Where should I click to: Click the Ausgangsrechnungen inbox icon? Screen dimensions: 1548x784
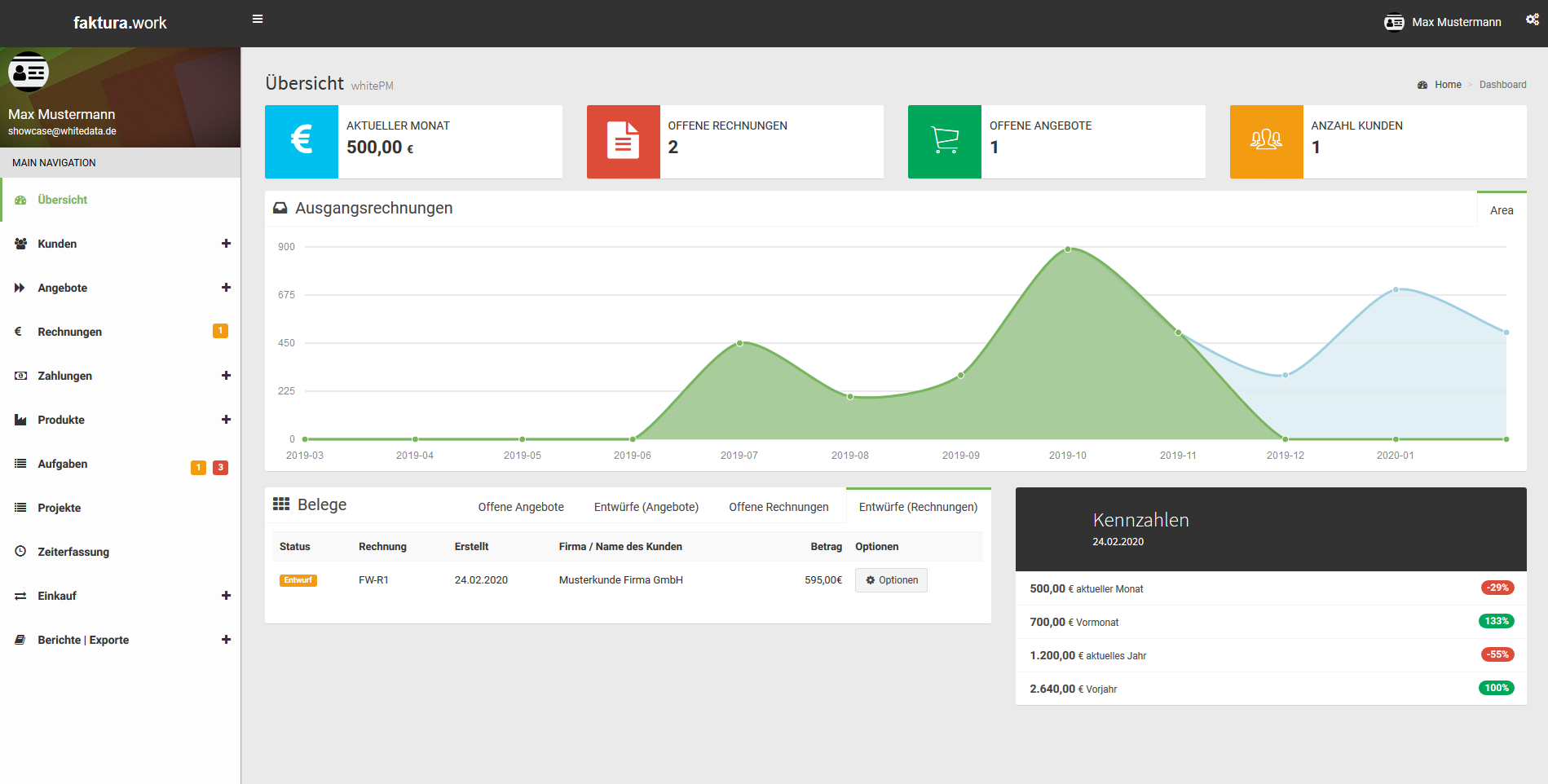coord(280,208)
